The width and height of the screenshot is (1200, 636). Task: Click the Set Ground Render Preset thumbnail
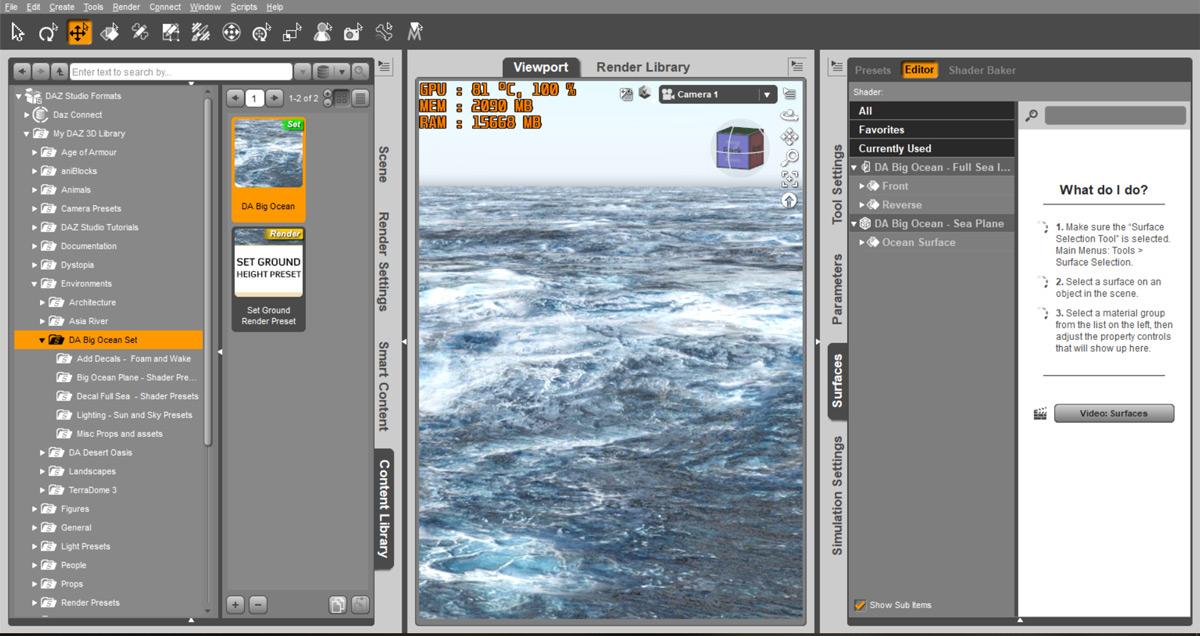tap(269, 279)
